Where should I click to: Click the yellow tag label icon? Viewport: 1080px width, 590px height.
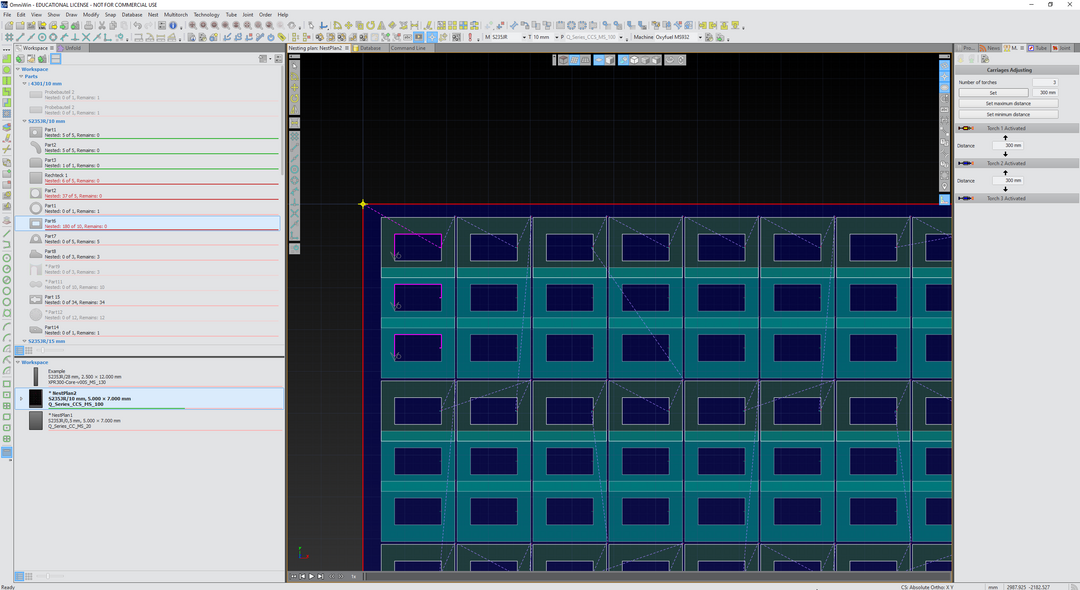[282, 36]
